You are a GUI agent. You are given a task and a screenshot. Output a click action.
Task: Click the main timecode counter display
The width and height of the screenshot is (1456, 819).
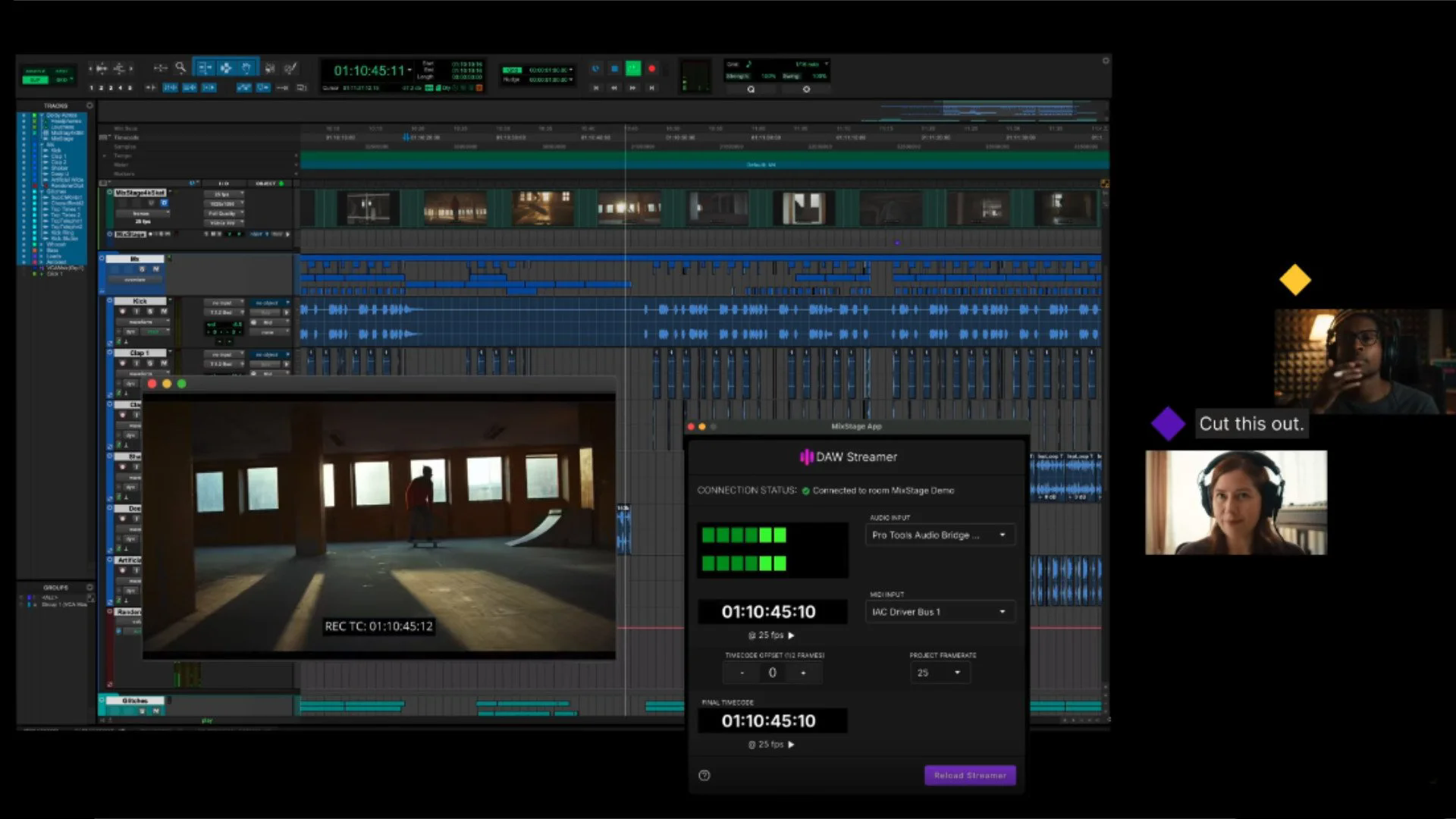369,71
